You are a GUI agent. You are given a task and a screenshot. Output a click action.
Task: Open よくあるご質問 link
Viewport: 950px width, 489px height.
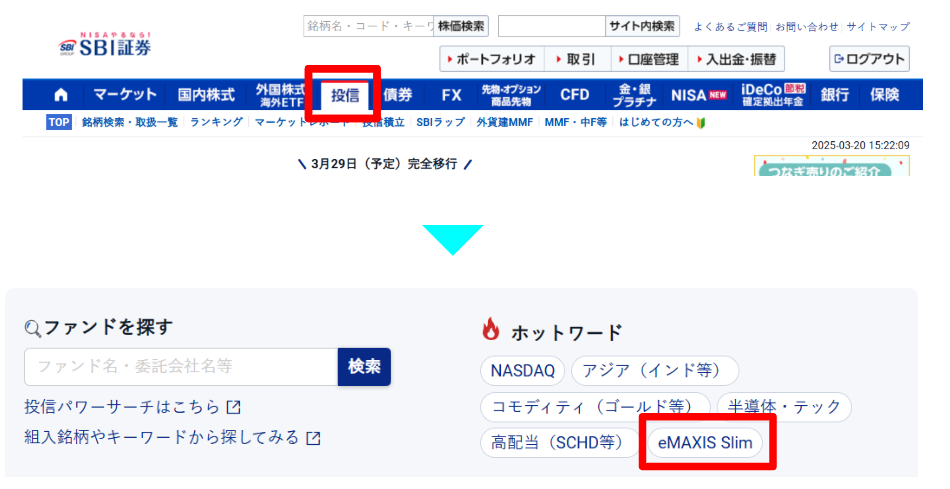pos(730,27)
